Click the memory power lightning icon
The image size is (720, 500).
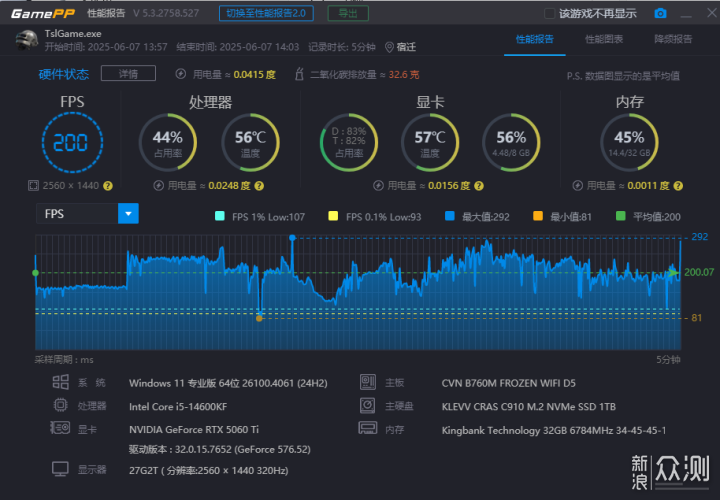click(x=578, y=185)
